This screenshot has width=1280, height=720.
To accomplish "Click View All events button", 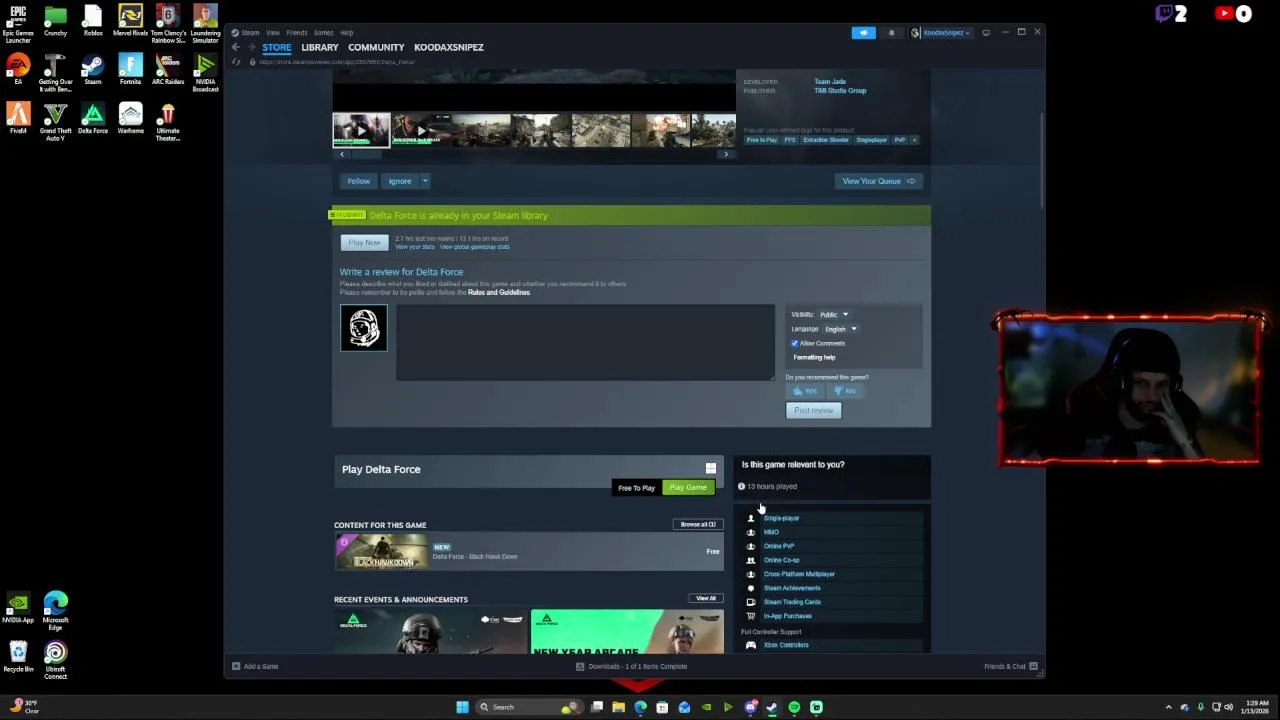I will point(706,598).
